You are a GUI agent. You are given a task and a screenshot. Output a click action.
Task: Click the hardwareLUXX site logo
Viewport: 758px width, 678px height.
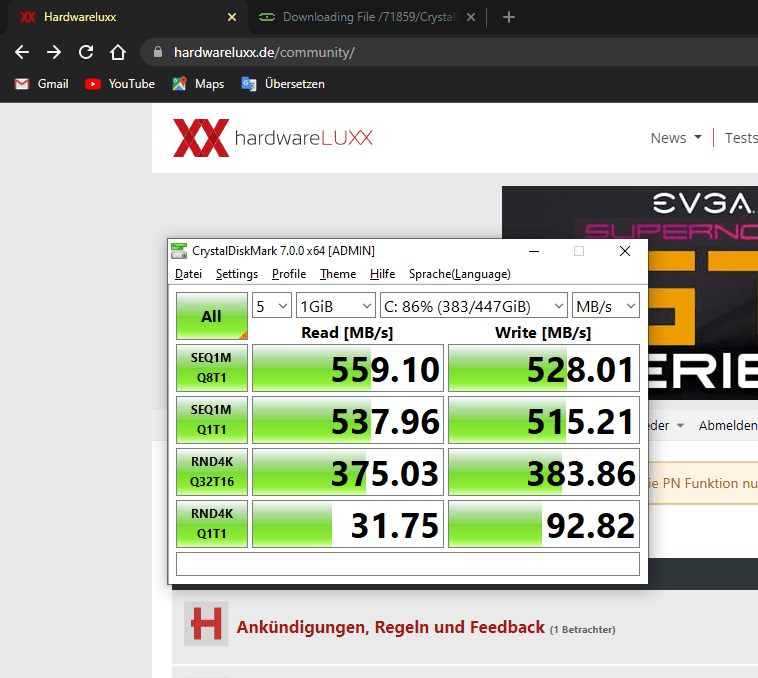(273, 138)
